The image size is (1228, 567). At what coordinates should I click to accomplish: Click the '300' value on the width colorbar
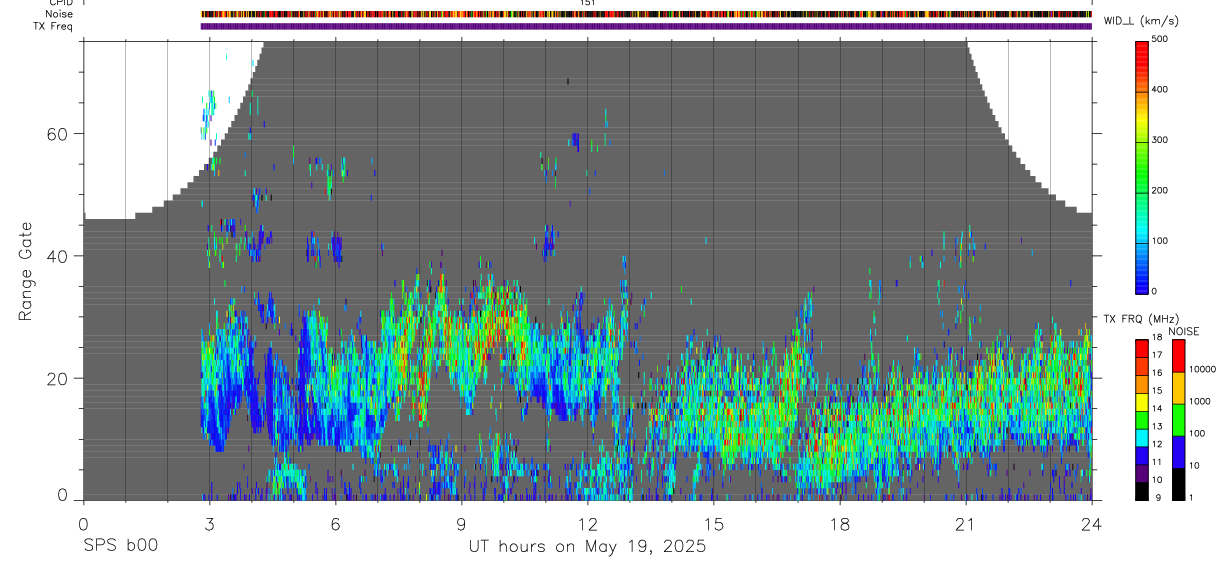click(x=1160, y=140)
